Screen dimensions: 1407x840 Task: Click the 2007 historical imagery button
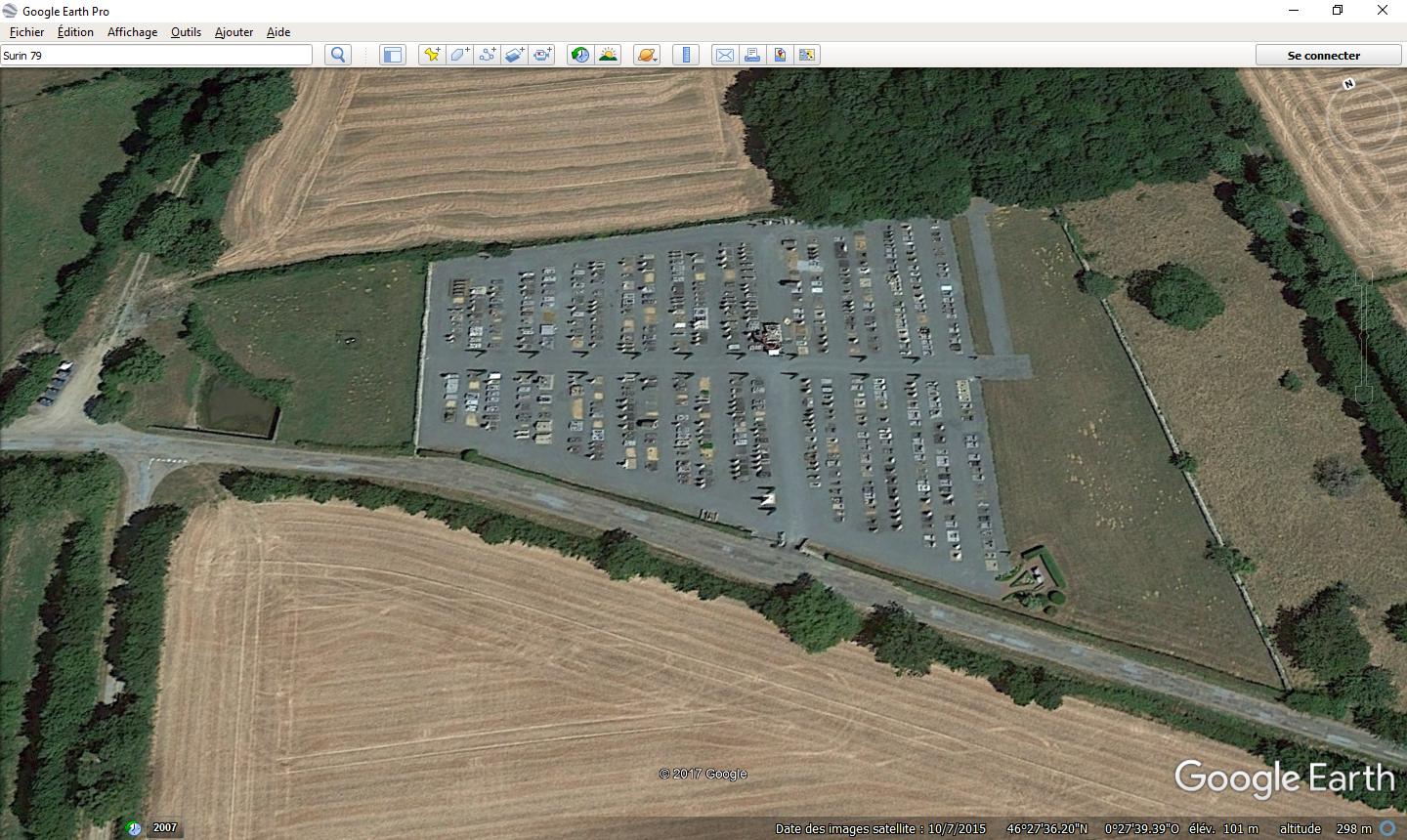(x=165, y=827)
